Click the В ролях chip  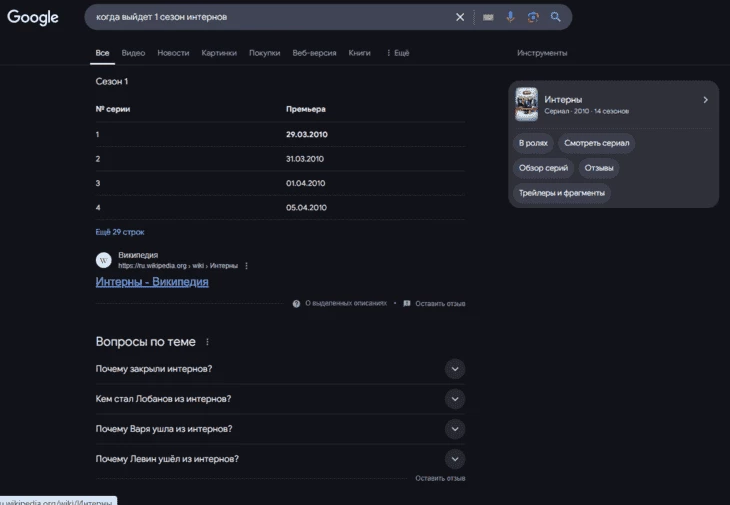(x=533, y=143)
